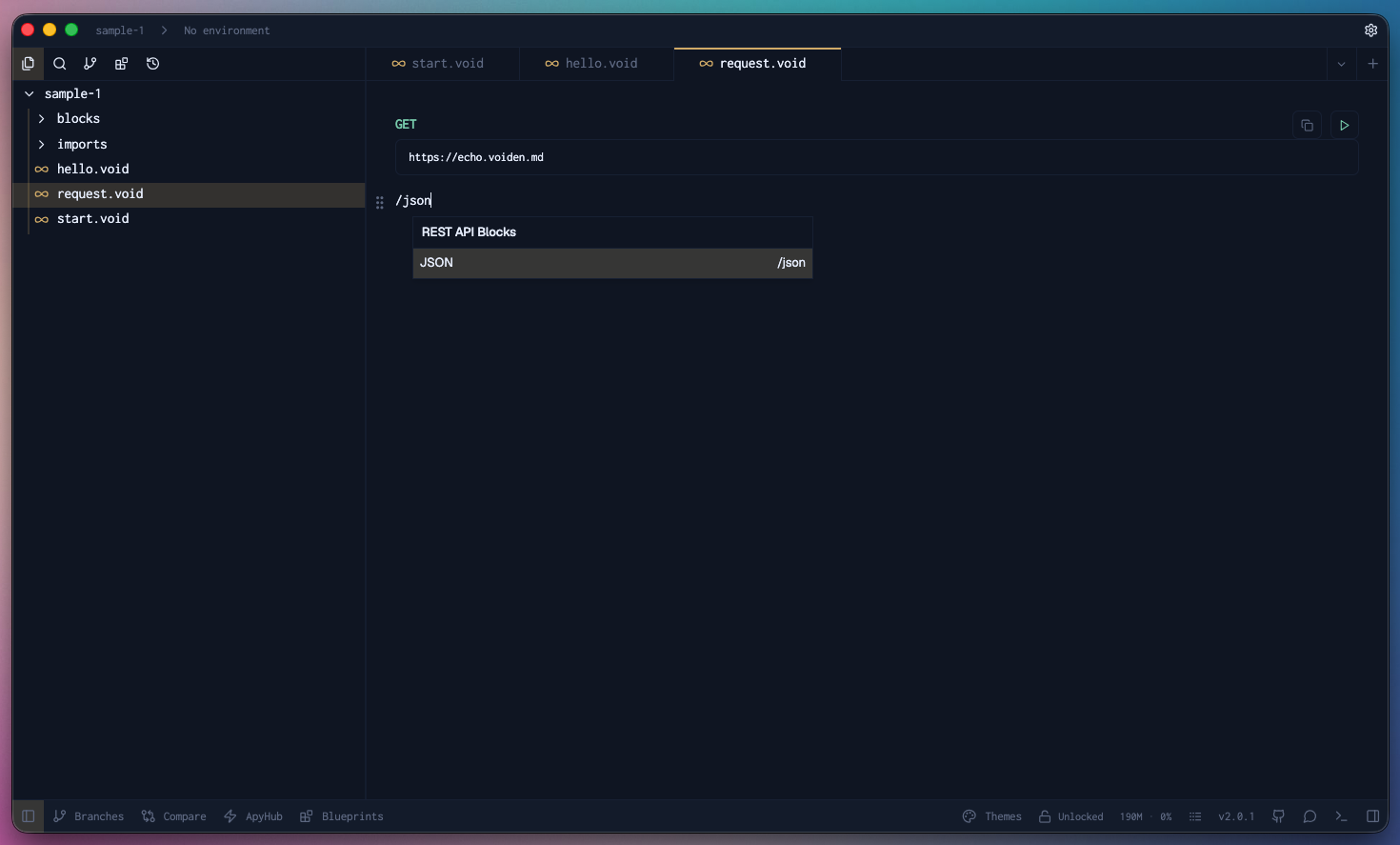1400x845 pixels.
Task: Click the infinity icon on request.void tab
Action: (706, 64)
